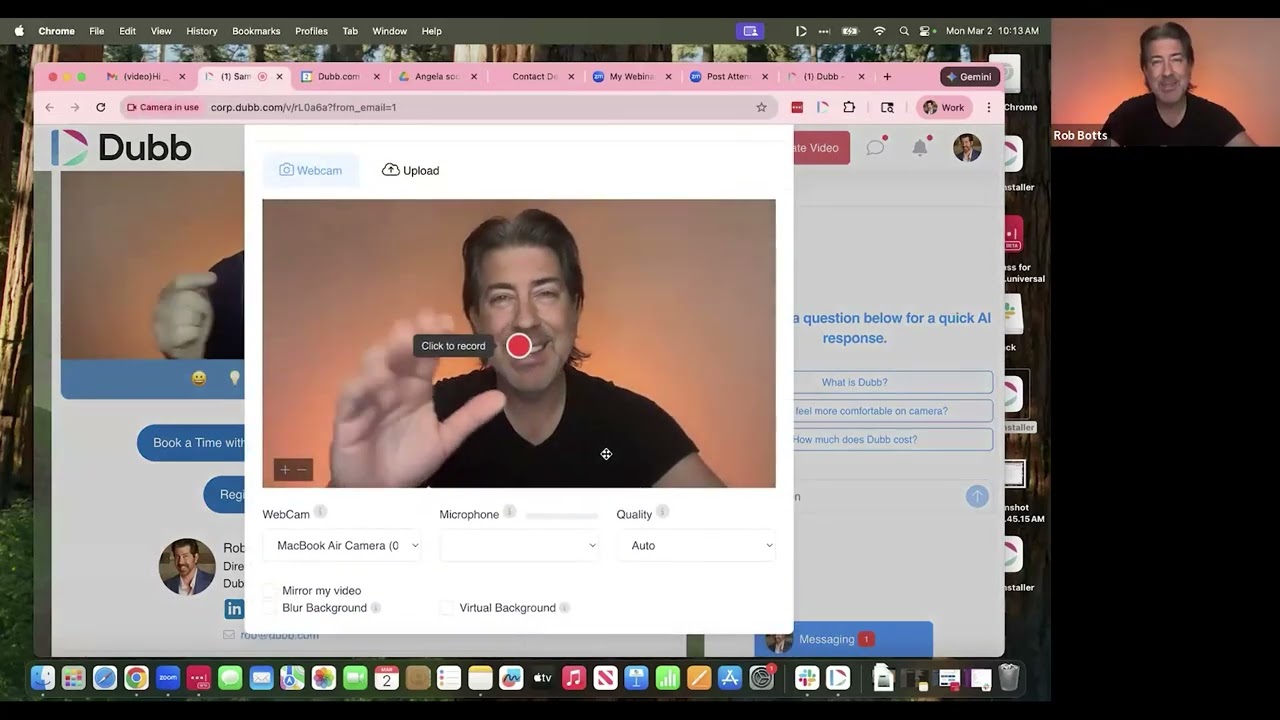Switch to the Post Attendee browser tab
Image resolution: width=1280 pixels, height=720 pixels.
[729, 76]
